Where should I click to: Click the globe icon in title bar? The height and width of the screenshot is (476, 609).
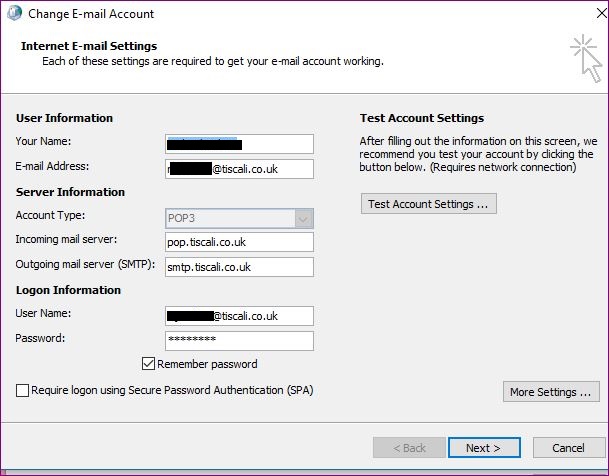pyautogui.click(x=14, y=14)
